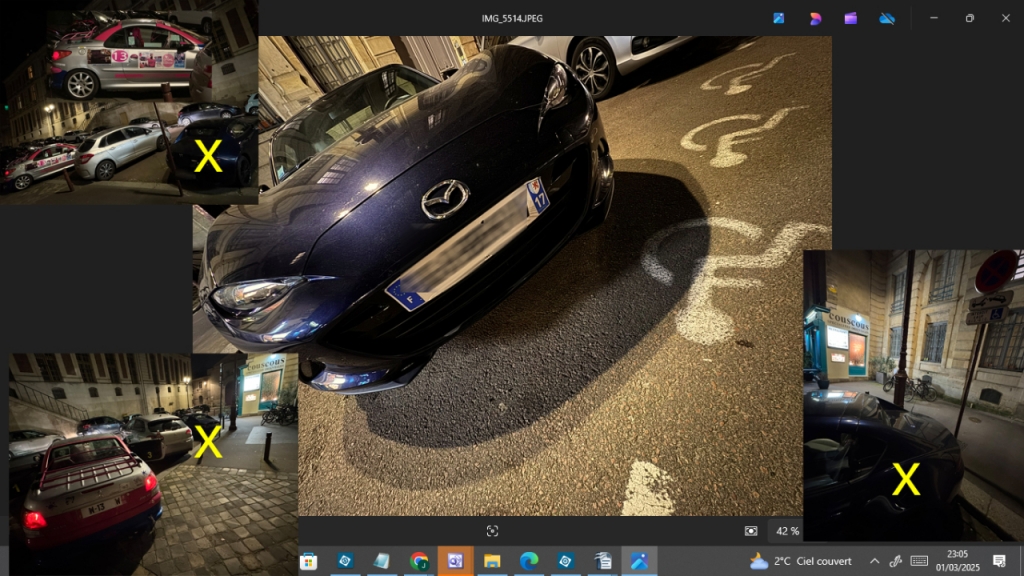Open the 42 % zoom level control
This screenshot has width=1024, height=576.
(787, 531)
